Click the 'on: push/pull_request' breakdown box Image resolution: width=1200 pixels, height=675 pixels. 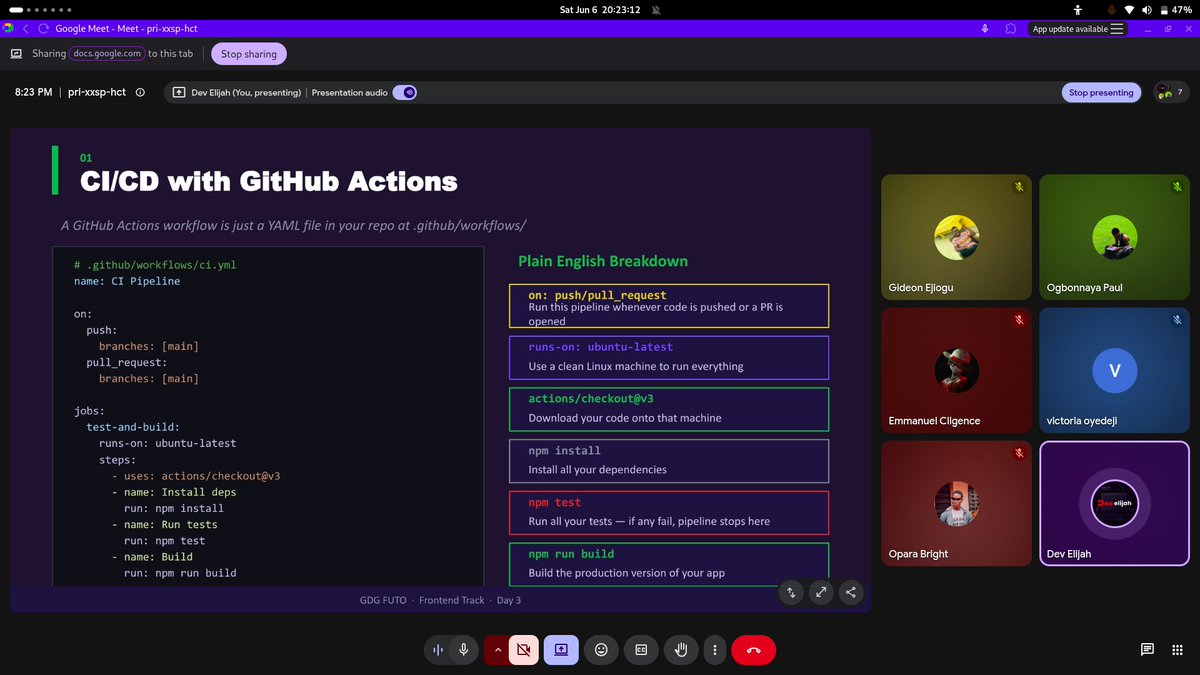(x=670, y=306)
